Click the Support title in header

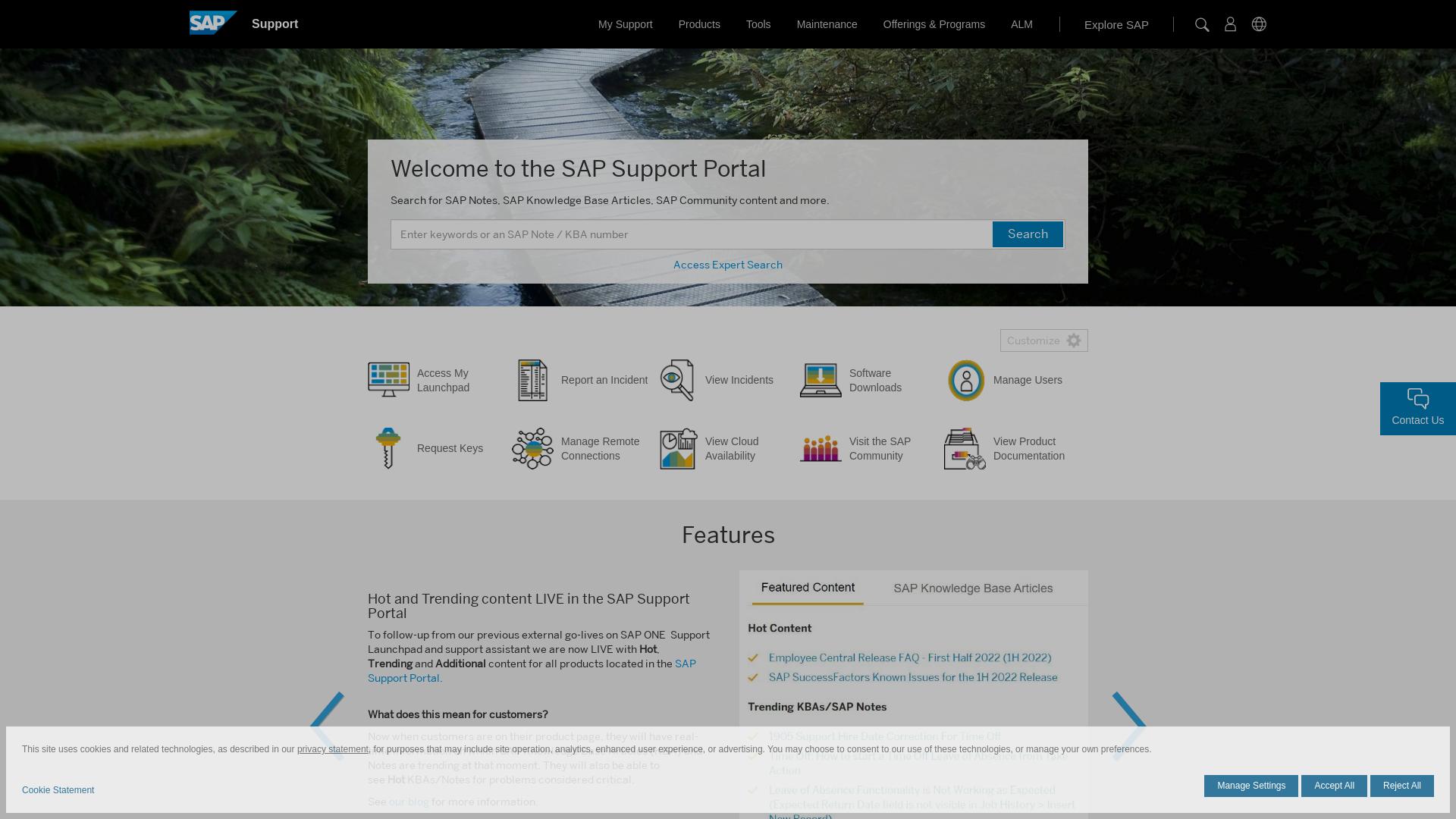click(x=275, y=24)
